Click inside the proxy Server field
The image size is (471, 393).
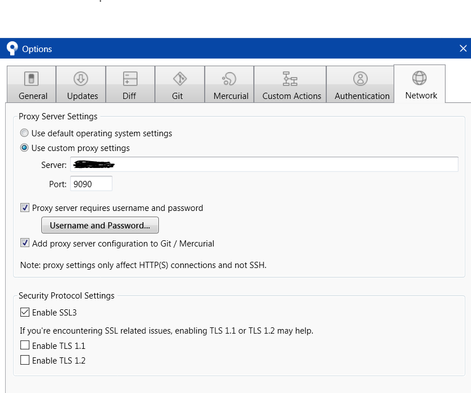click(x=264, y=164)
